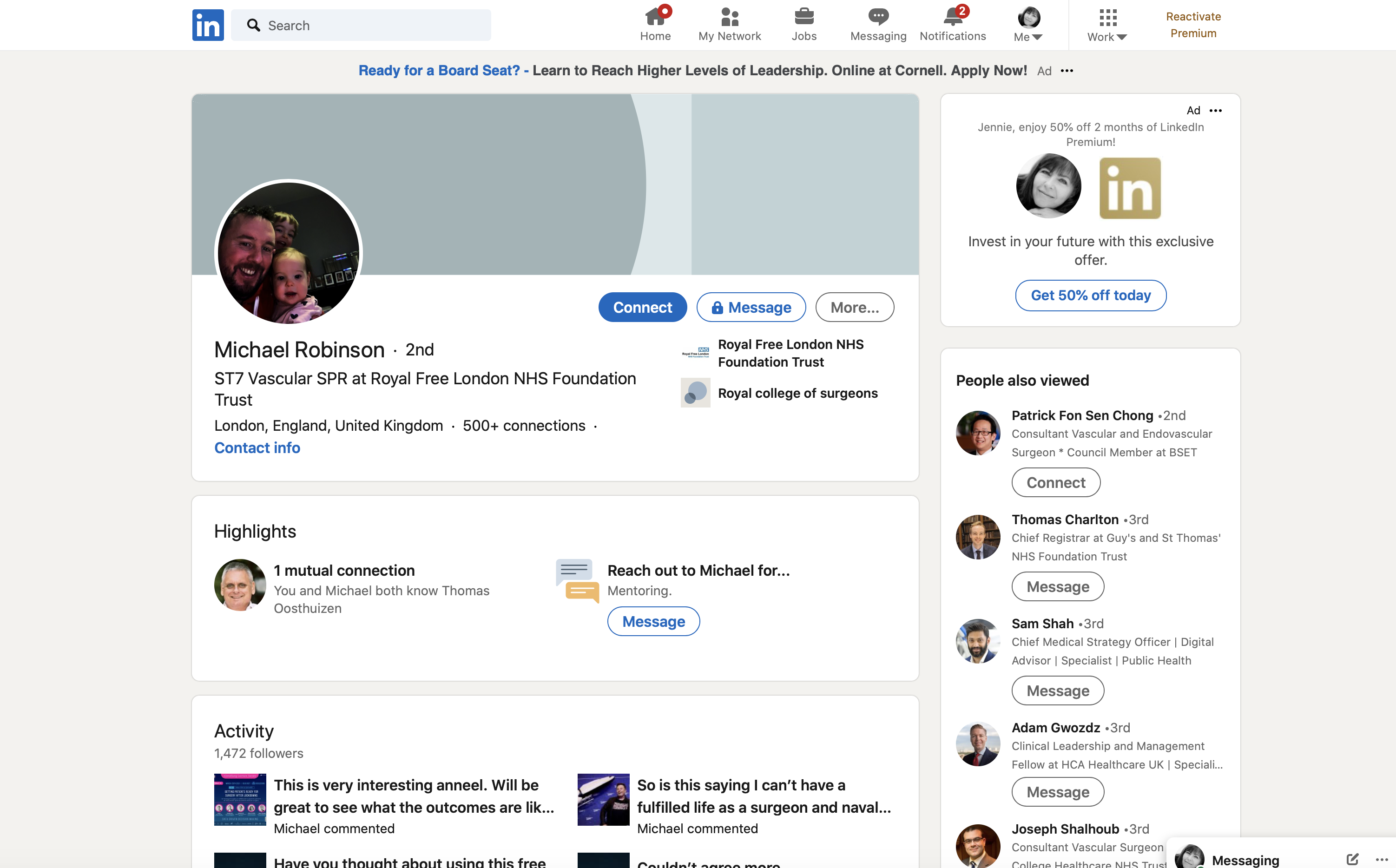Click the Reach out conversation bubbles icon
The width and height of the screenshot is (1396, 868).
coord(578,580)
